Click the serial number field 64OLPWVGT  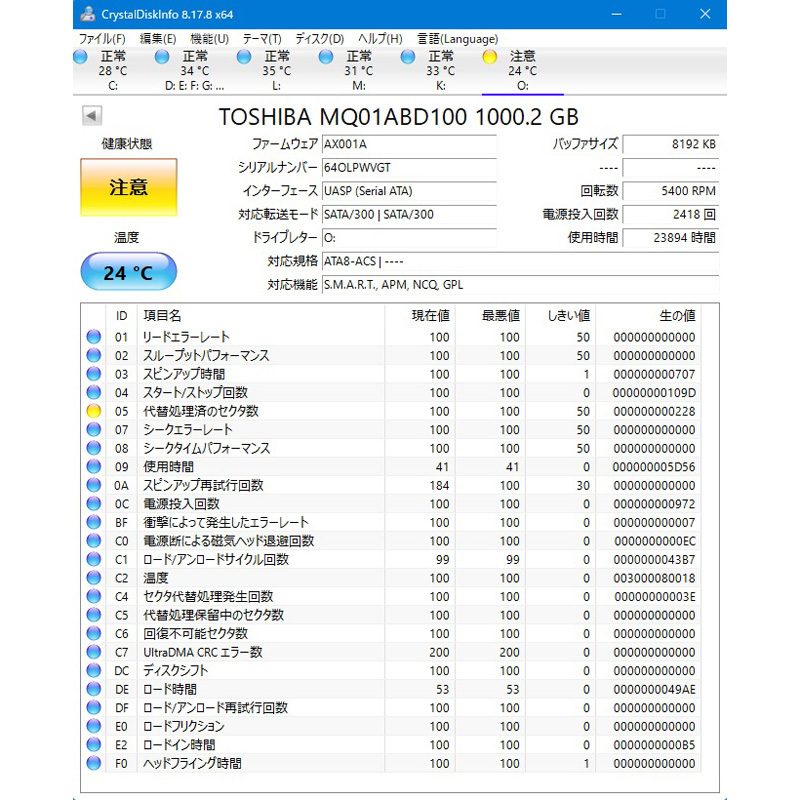409,168
